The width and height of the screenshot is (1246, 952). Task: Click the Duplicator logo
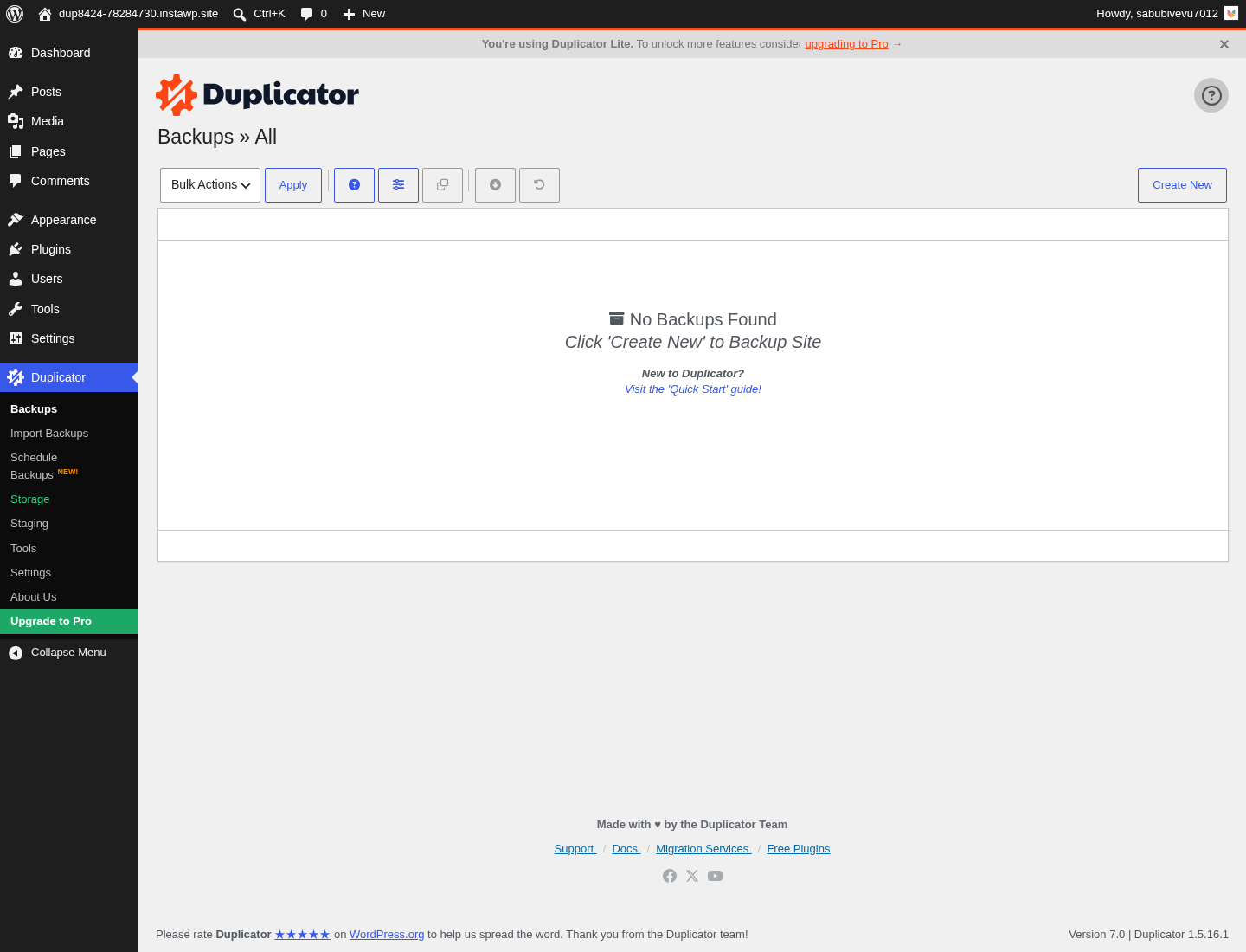click(x=257, y=94)
